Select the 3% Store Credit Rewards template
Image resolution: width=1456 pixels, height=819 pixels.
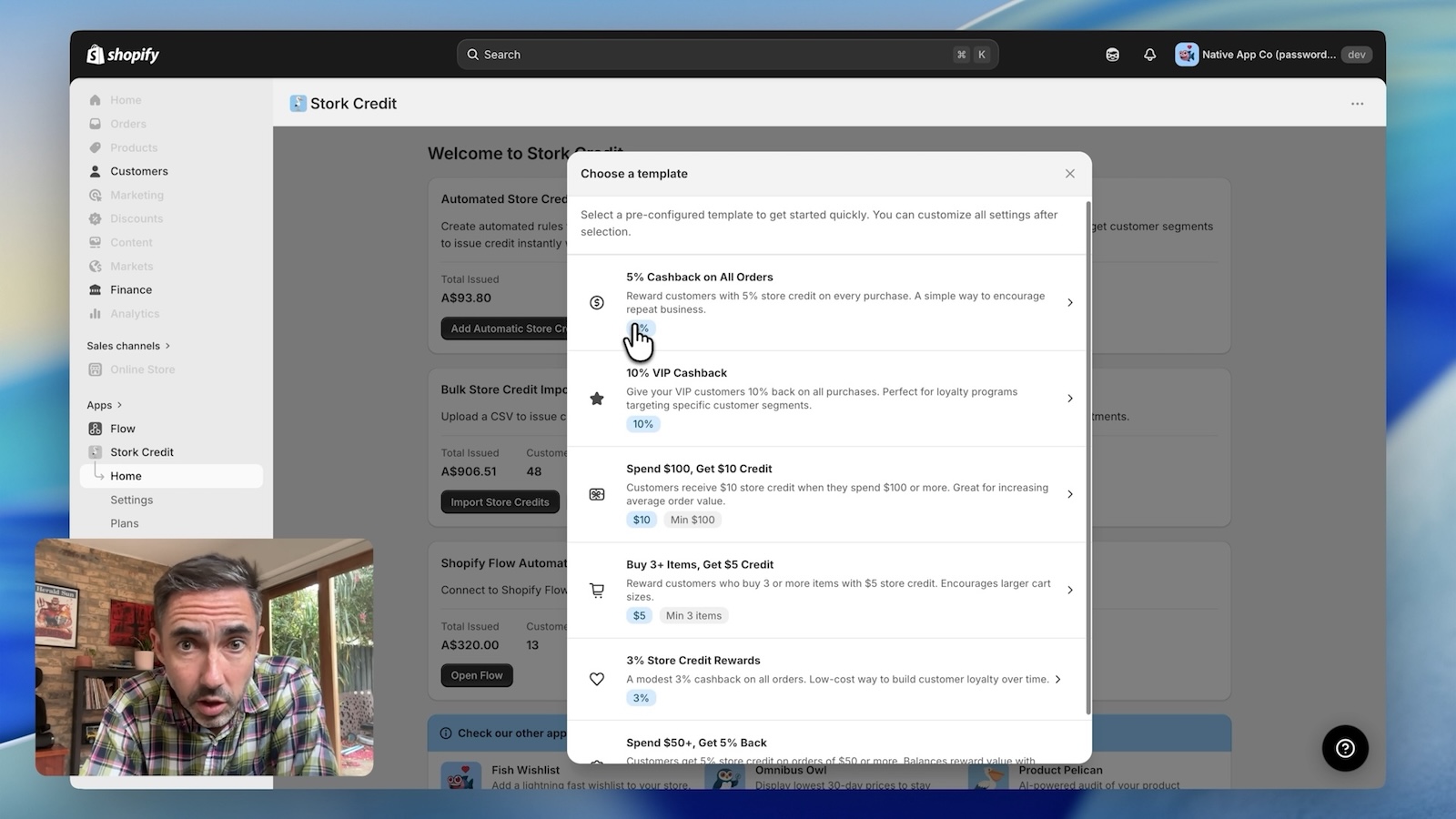coord(828,679)
